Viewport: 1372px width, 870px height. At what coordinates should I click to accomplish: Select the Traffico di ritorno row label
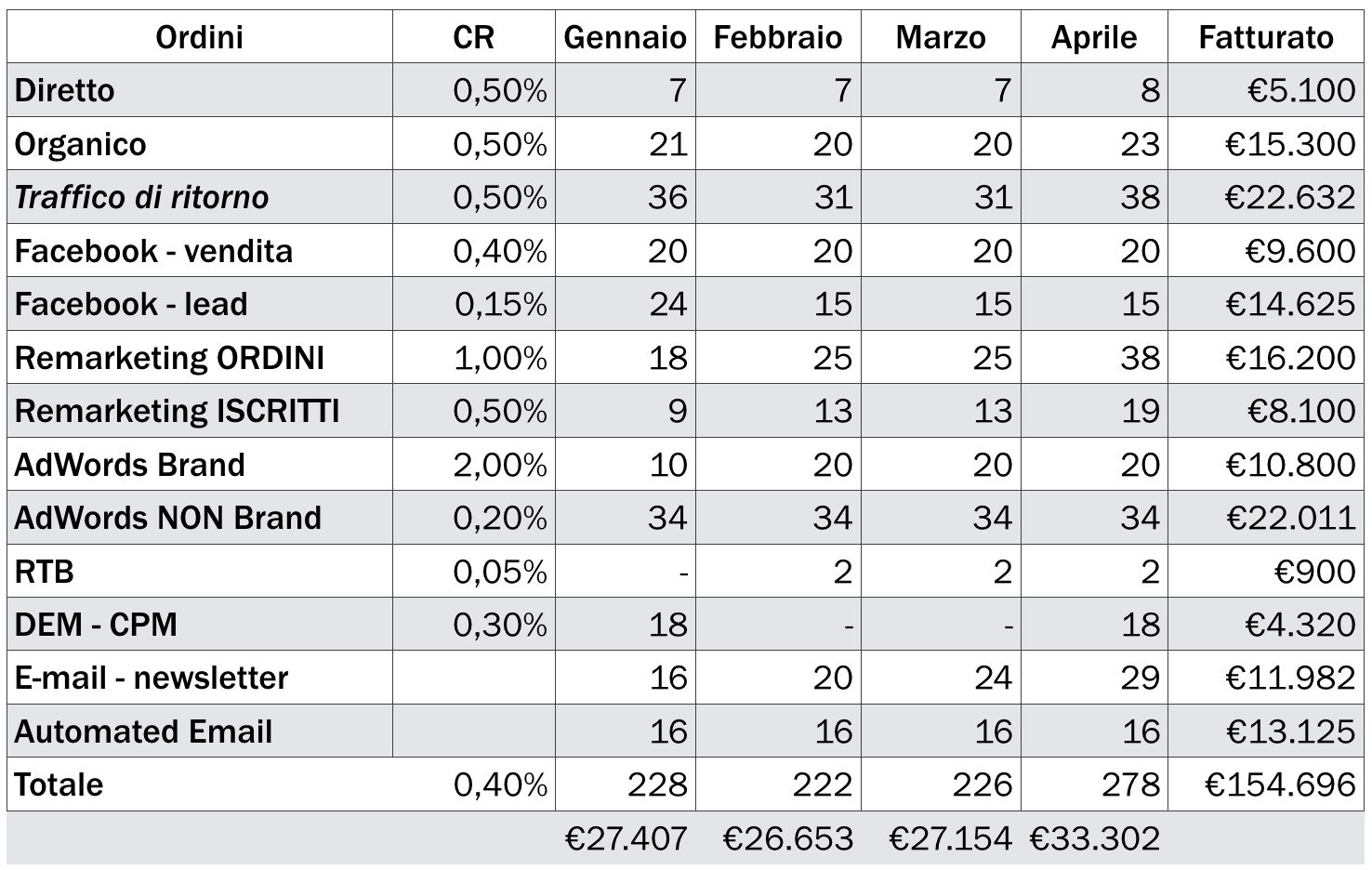click(142, 197)
